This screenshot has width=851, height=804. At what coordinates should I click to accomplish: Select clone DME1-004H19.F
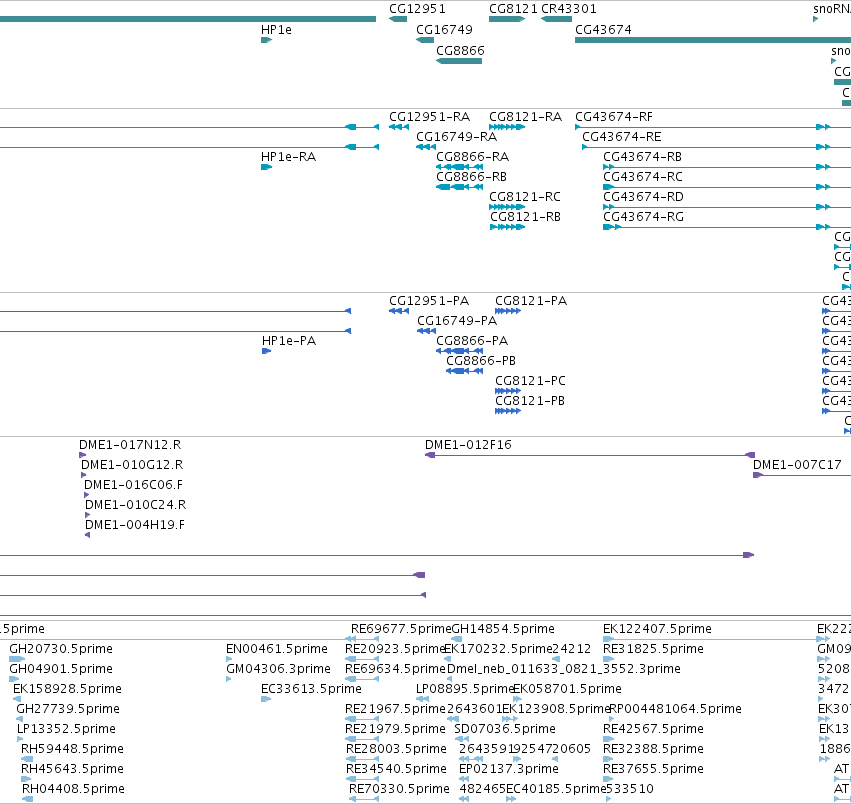point(135,525)
